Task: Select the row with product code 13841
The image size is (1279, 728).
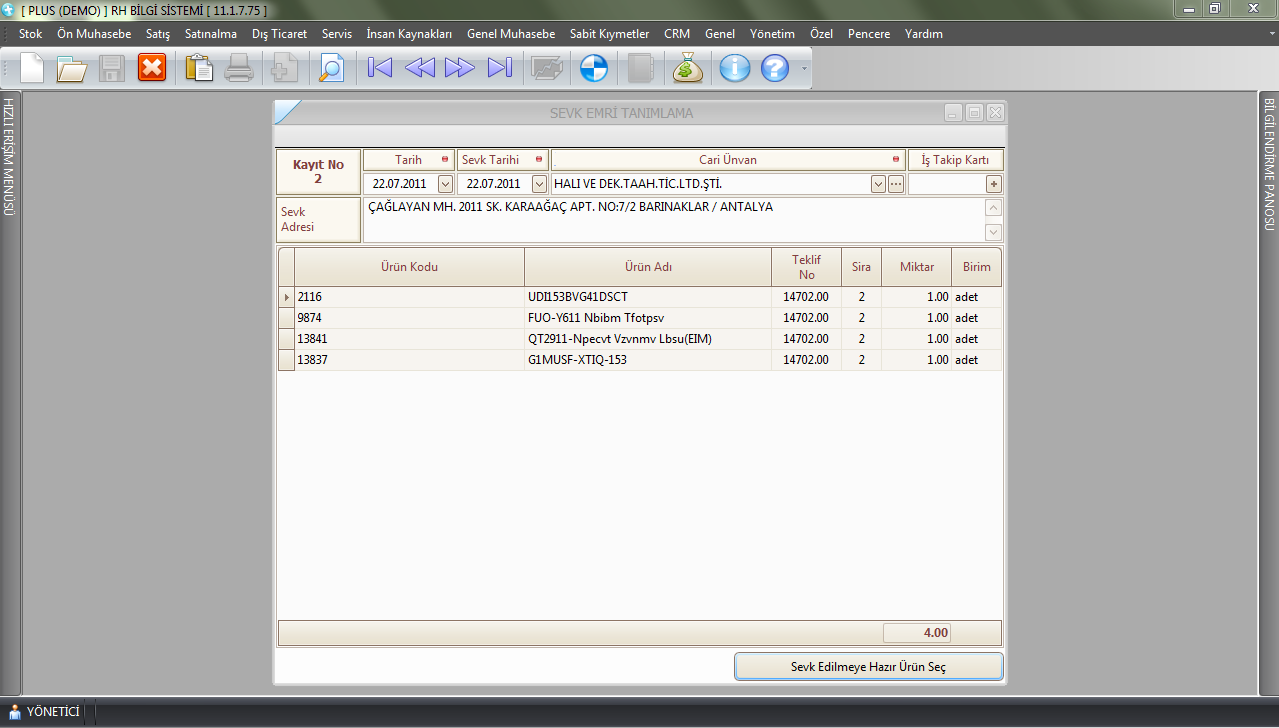Action: click(x=410, y=339)
